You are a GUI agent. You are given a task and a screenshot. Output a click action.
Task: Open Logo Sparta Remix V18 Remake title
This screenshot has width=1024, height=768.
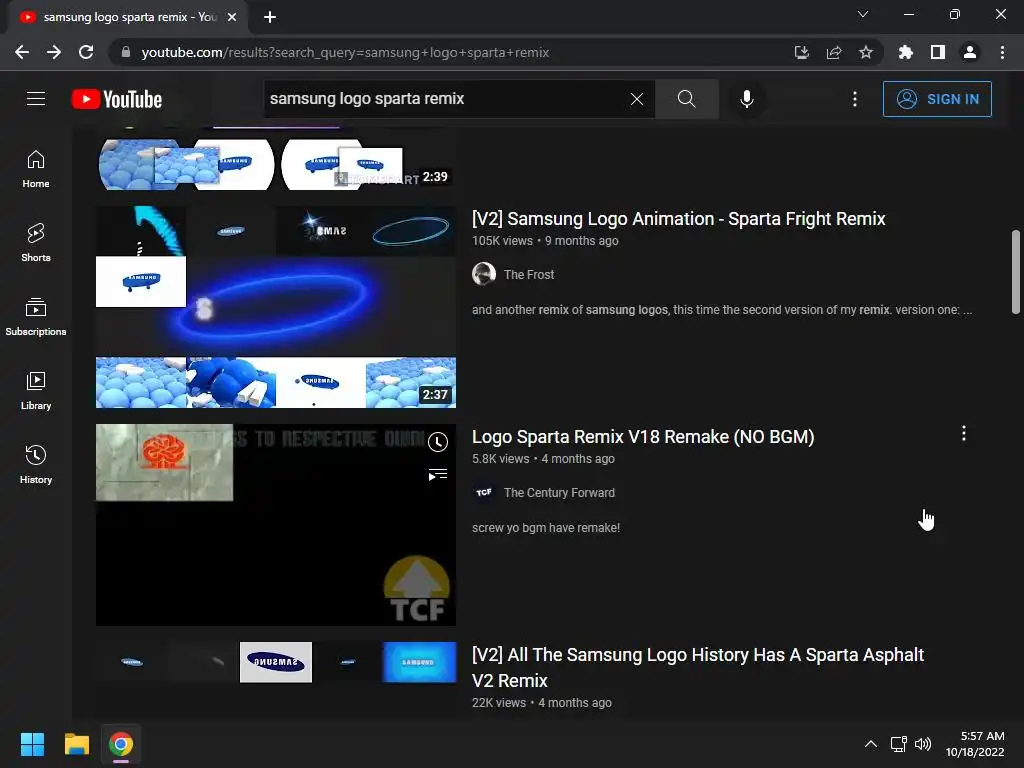[643, 437]
